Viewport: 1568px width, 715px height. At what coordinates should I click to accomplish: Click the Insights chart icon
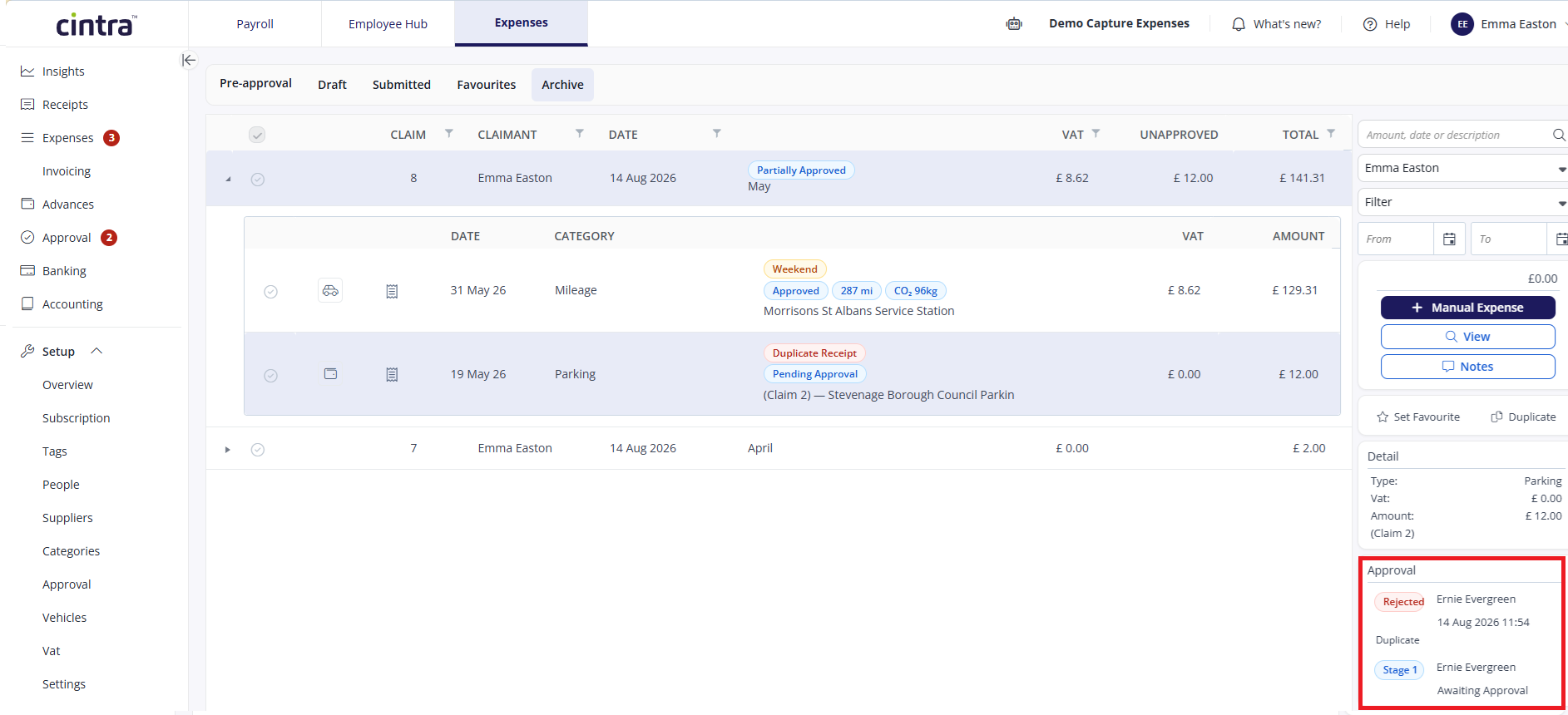[x=27, y=71]
